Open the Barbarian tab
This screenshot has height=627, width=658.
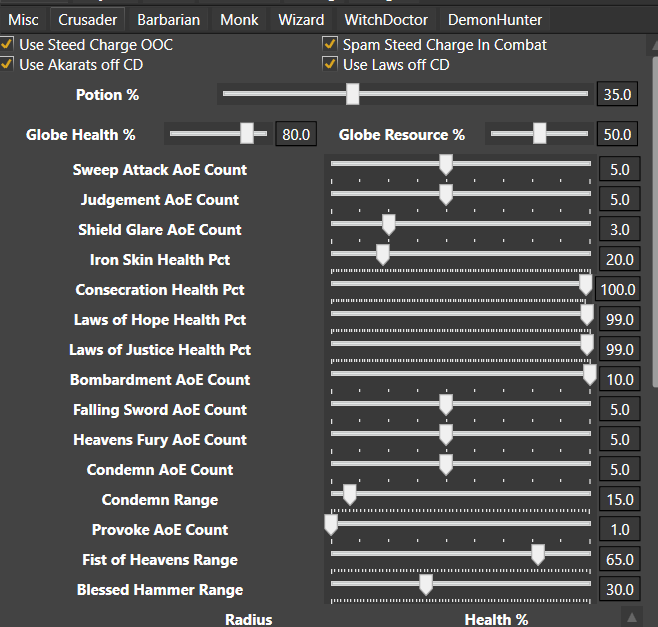[169, 20]
